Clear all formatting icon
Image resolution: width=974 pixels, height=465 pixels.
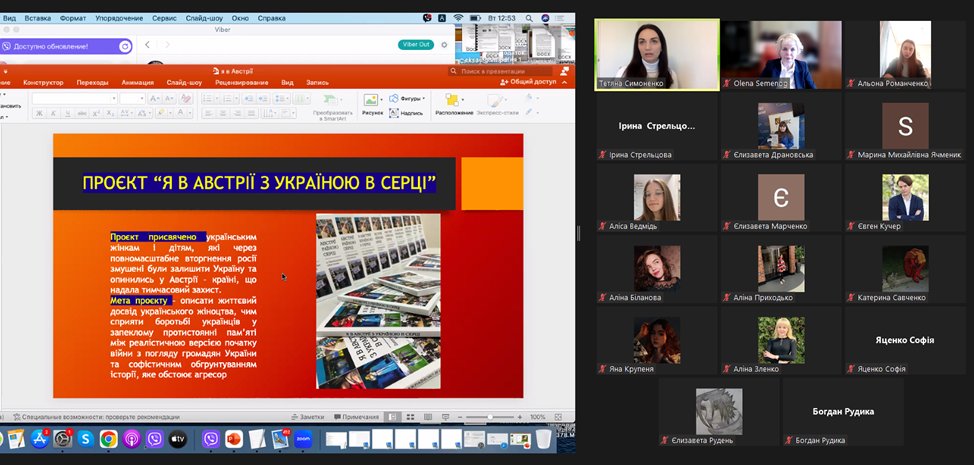pyautogui.click(x=185, y=99)
